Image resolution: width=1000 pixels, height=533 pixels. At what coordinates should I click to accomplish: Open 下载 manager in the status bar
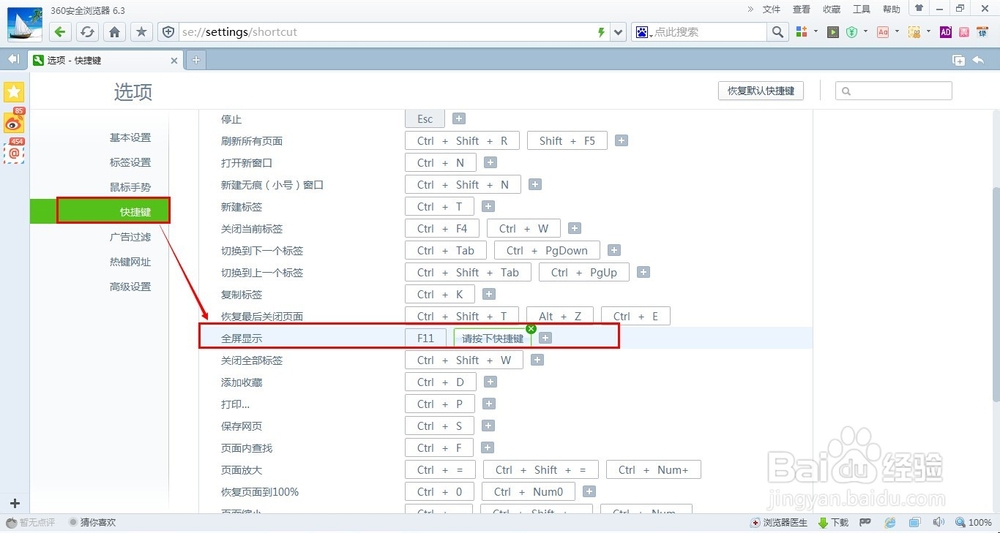tap(833, 523)
